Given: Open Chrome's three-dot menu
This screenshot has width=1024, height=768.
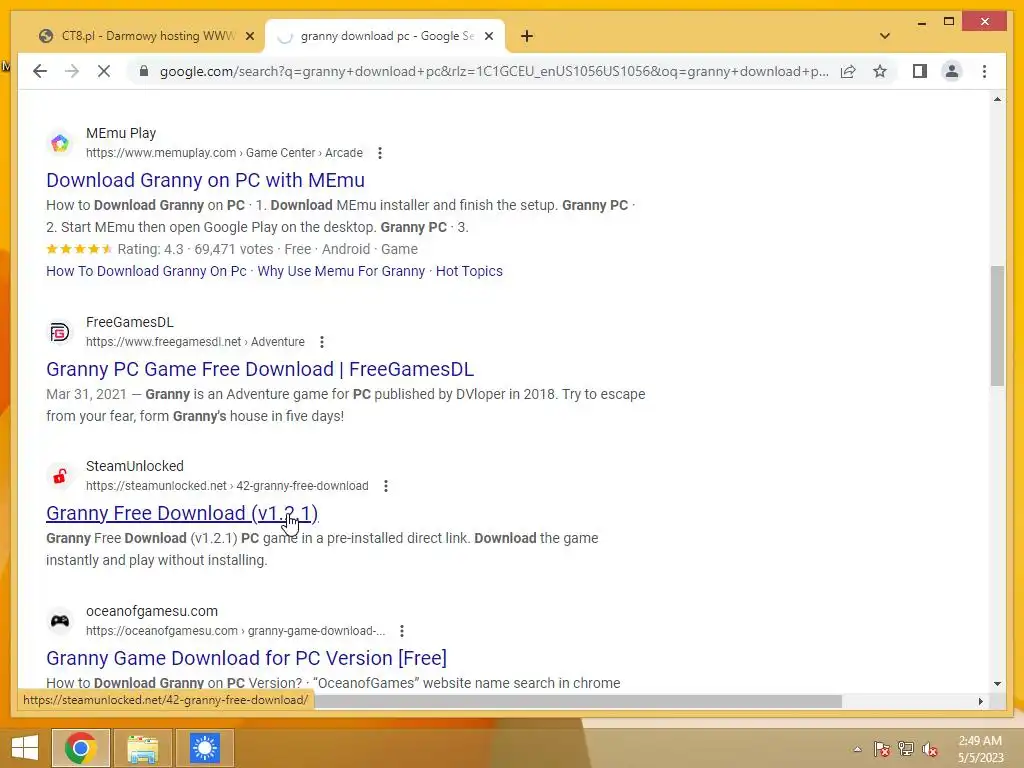Looking at the screenshot, I should [x=984, y=71].
